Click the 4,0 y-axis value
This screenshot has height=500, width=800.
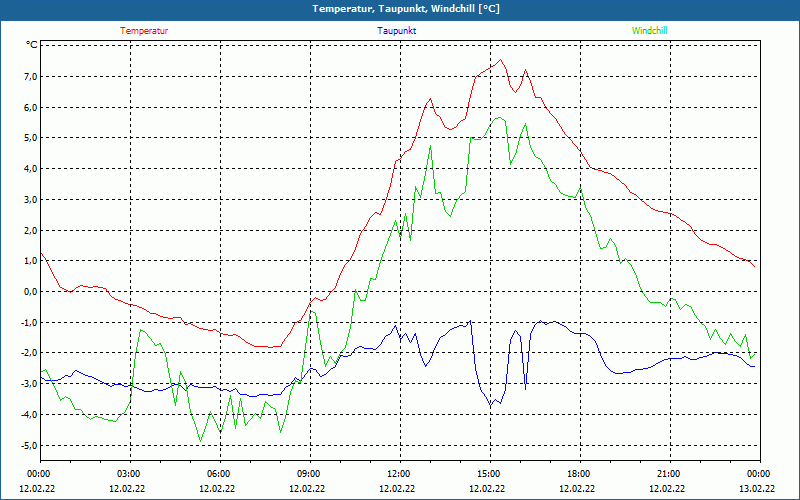point(31,168)
